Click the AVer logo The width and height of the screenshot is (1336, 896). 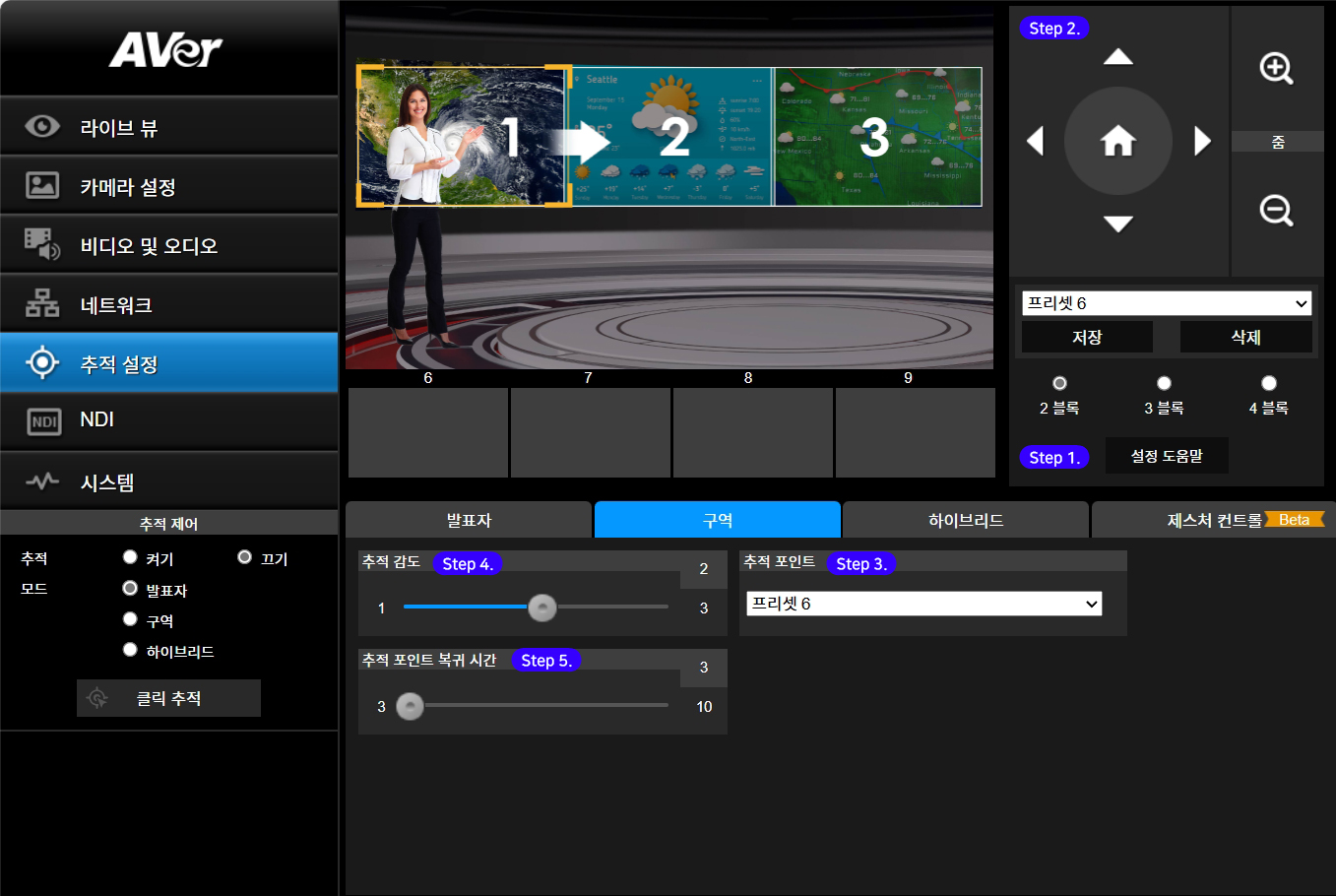point(165,50)
